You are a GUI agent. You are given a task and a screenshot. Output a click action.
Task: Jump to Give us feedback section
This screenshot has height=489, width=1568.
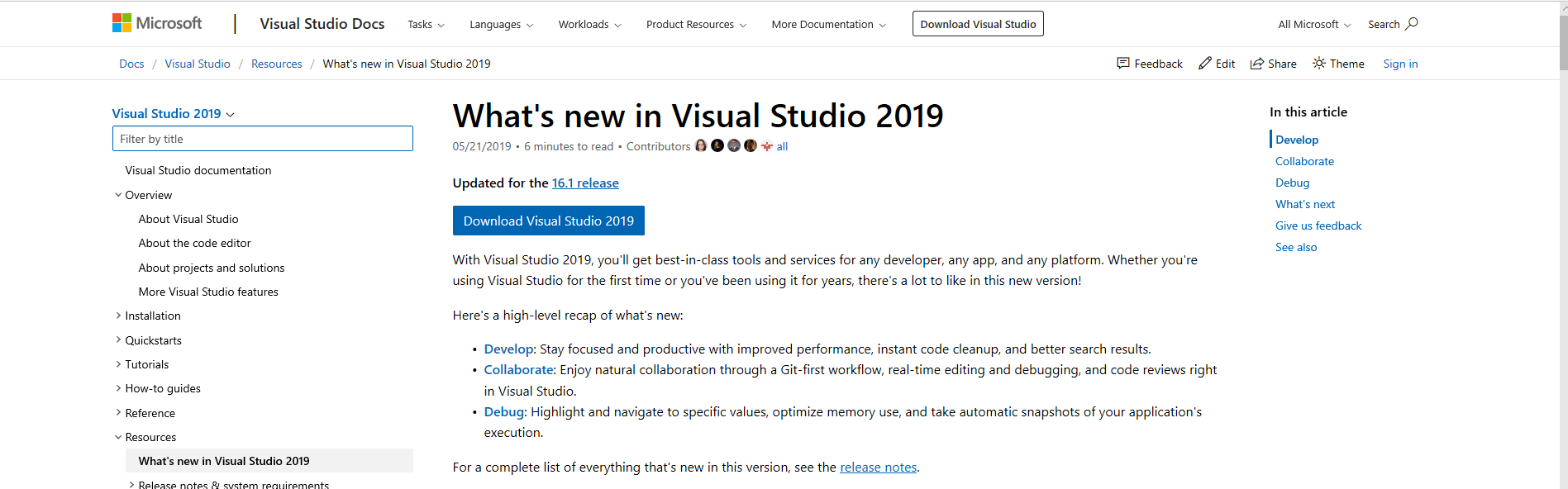point(1318,226)
